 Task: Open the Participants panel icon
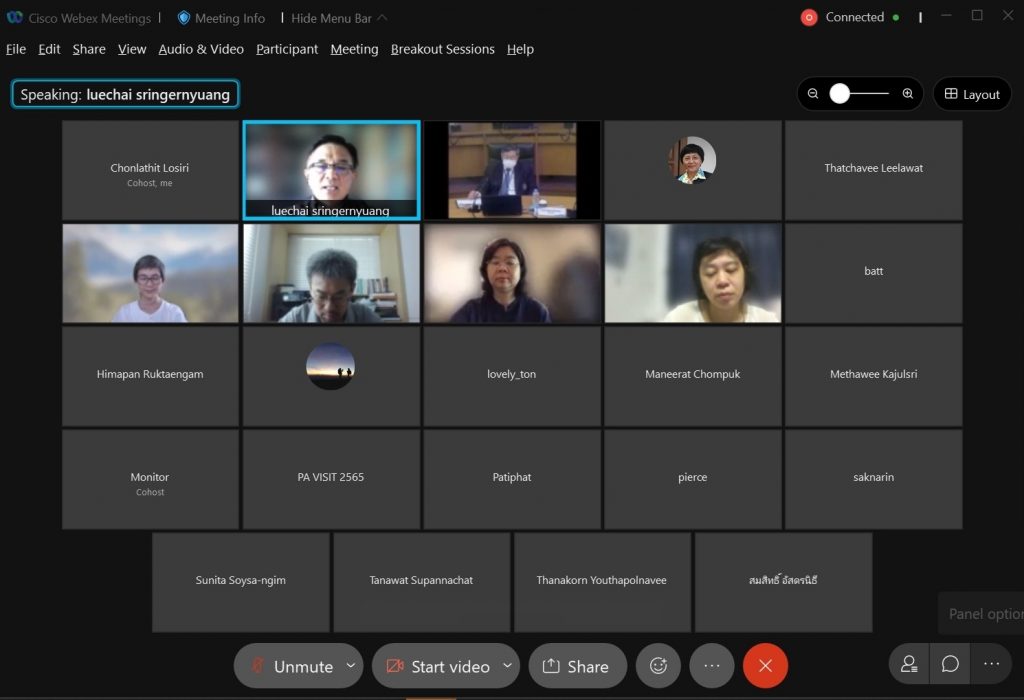coord(909,664)
